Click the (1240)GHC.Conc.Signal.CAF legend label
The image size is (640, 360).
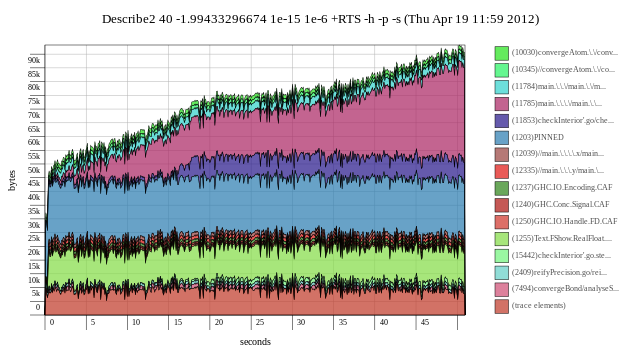(560, 204)
